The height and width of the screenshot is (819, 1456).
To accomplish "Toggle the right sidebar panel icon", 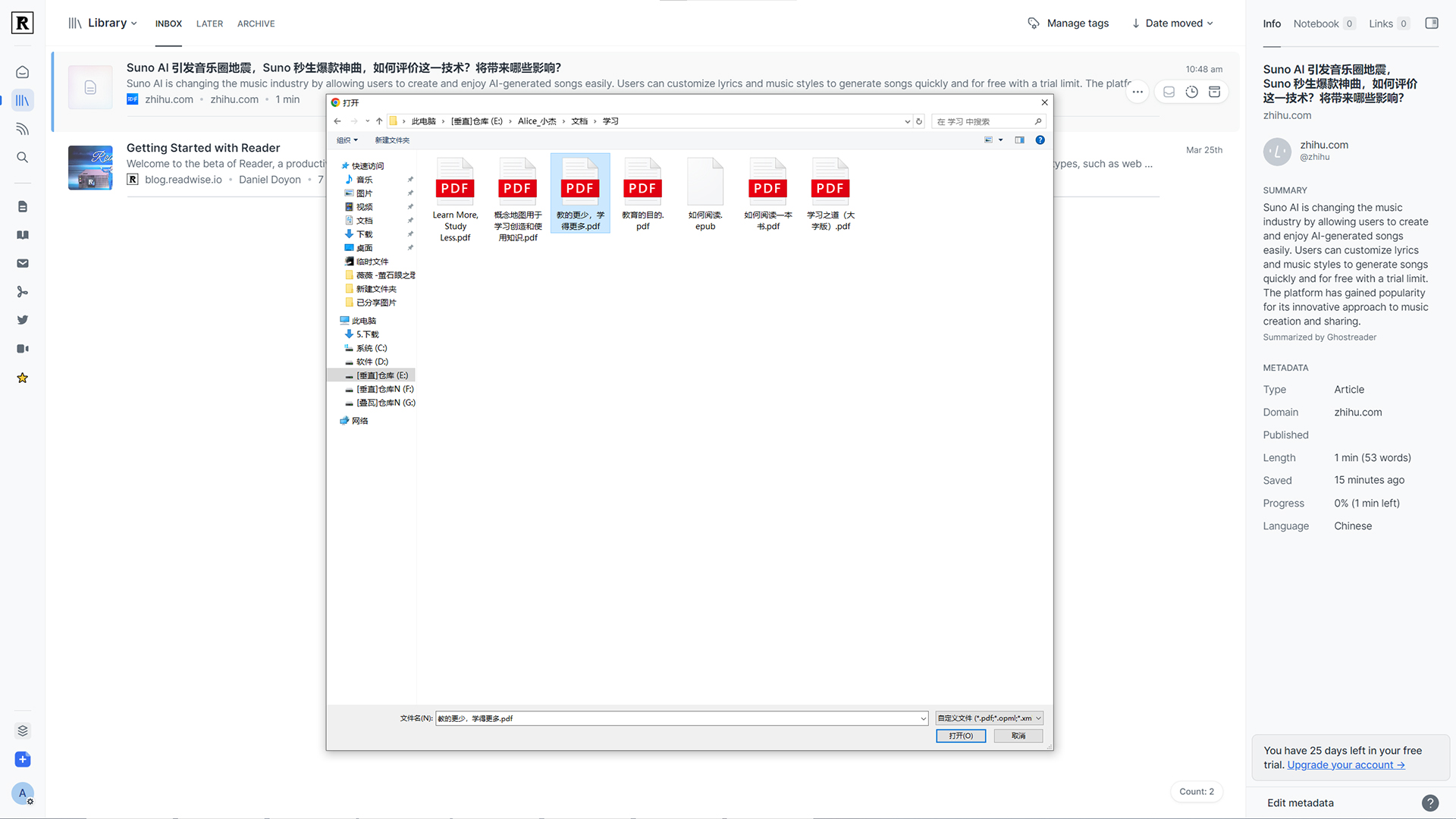I will click(1431, 24).
